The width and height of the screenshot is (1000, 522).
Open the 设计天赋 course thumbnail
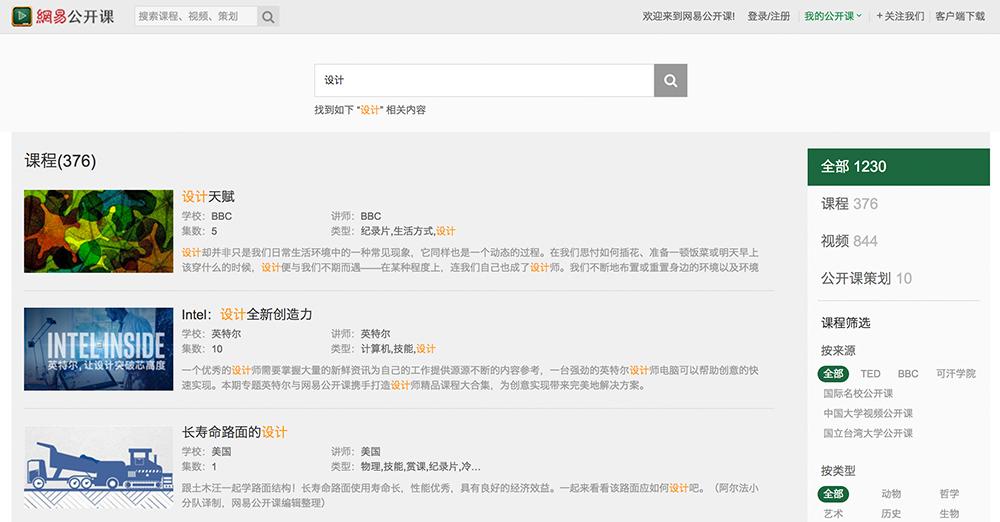99,231
